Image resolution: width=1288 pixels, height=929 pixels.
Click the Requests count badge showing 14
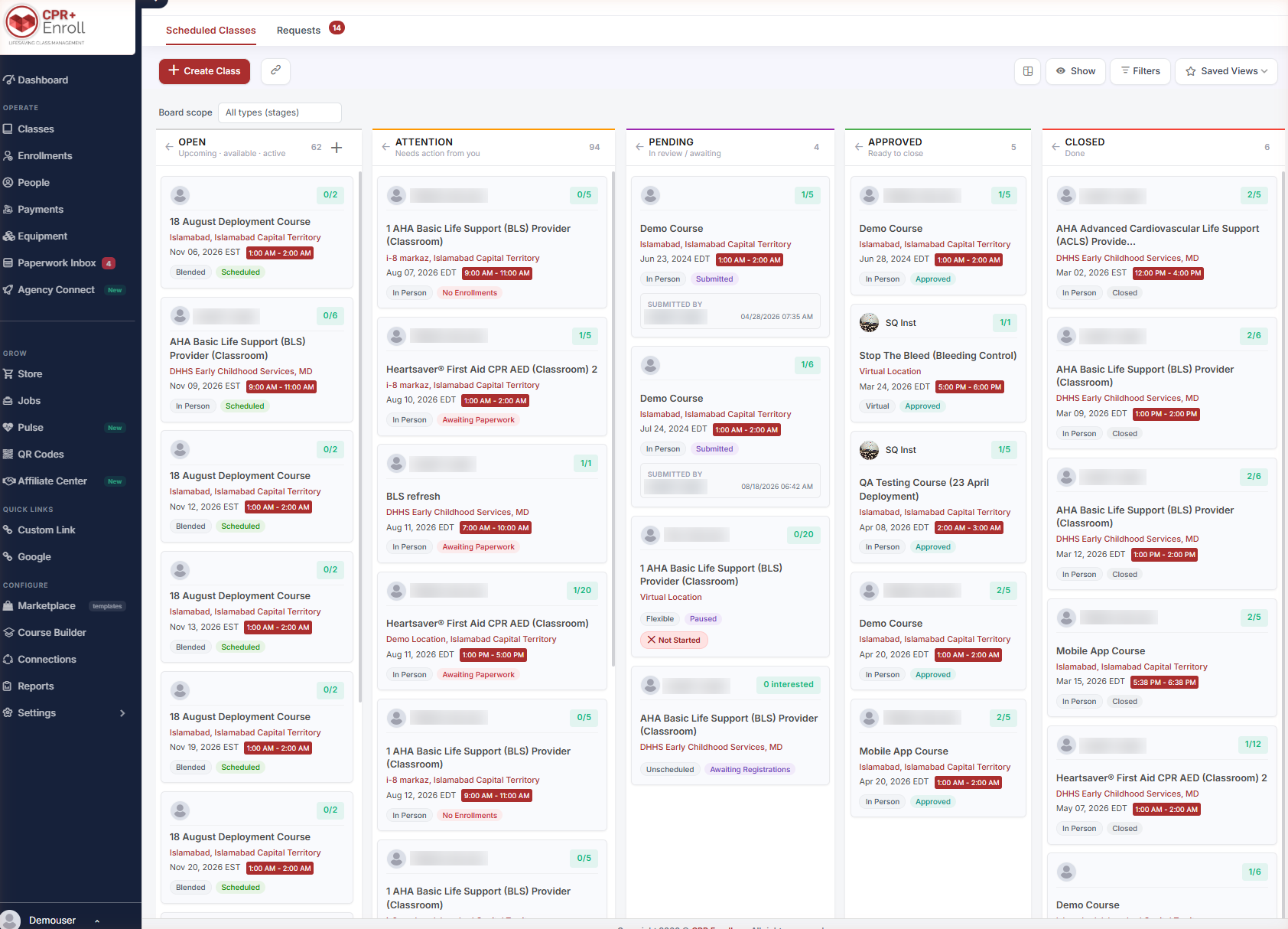337,28
